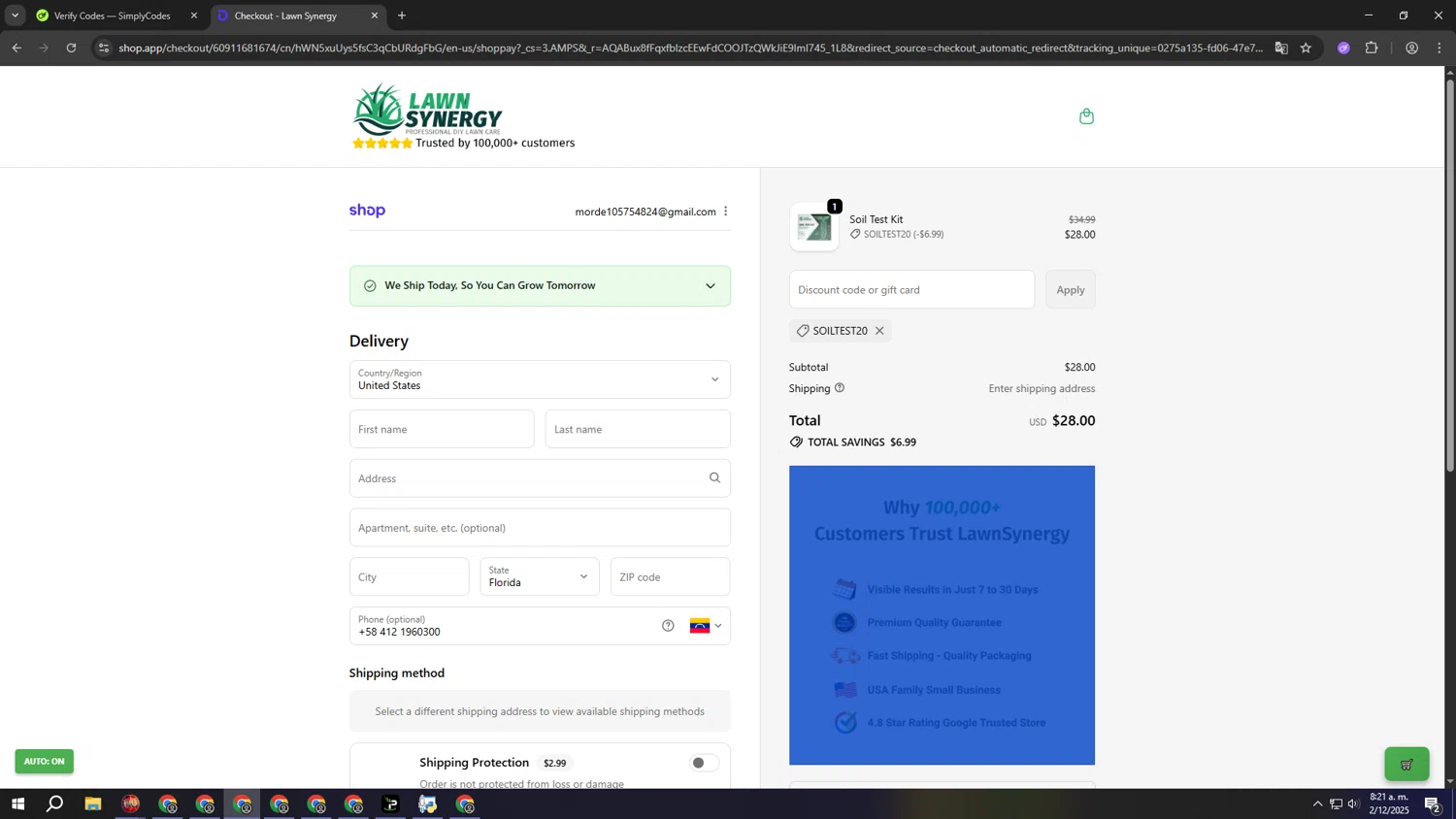The width and height of the screenshot is (1456, 819).
Task: Click the Why Customers Trust LawnSynergy banner
Action: 942,615
